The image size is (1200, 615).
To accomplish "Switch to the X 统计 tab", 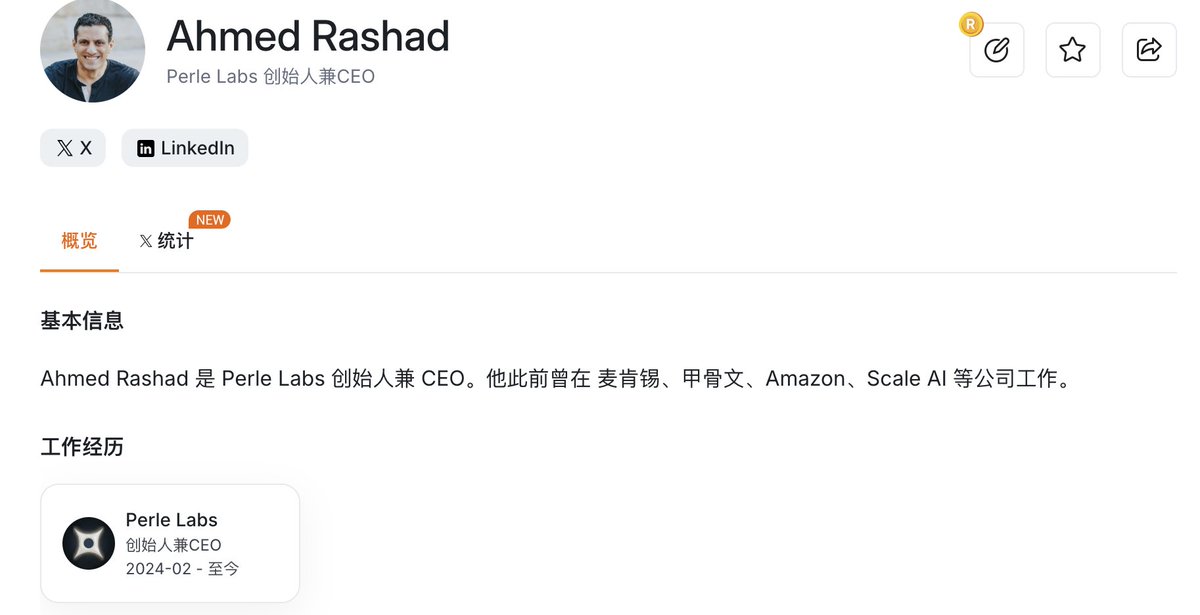I will (x=166, y=241).
